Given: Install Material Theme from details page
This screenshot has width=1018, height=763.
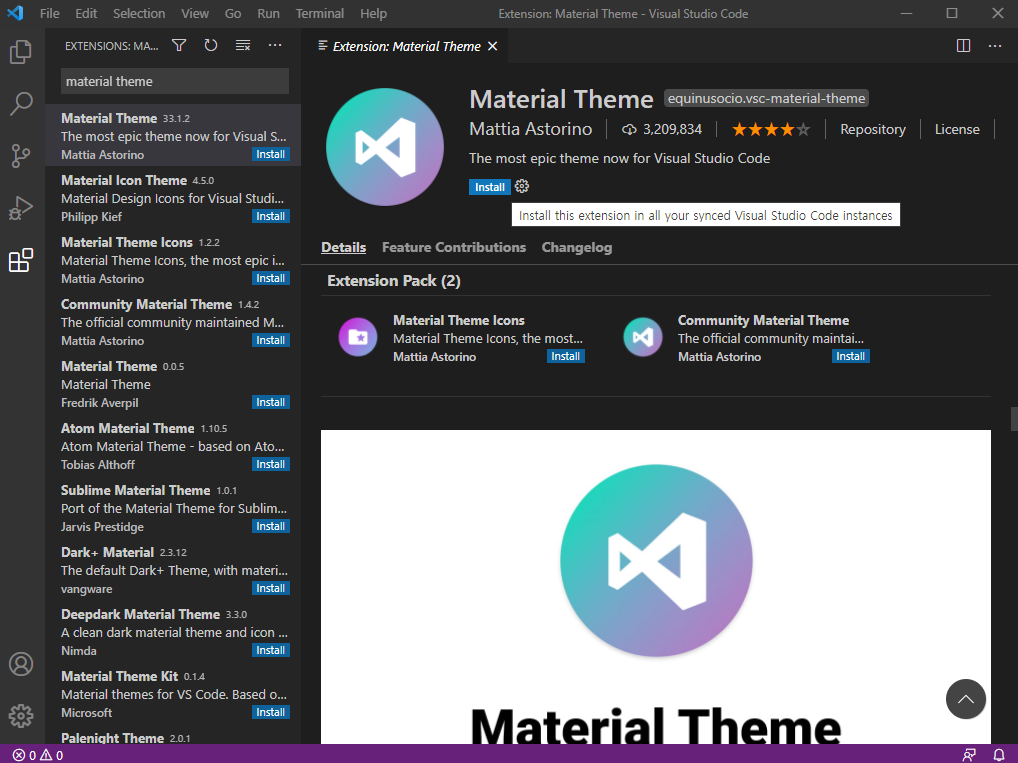Looking at the screenshot, I should click(490, 187).
